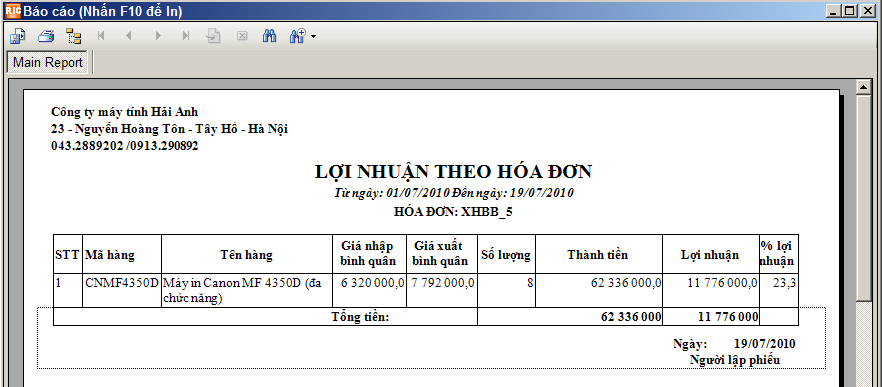Open the zoom dropdown arrow
Image resolution: width=882 pixels, height=387 pixels.
point(313,37)
